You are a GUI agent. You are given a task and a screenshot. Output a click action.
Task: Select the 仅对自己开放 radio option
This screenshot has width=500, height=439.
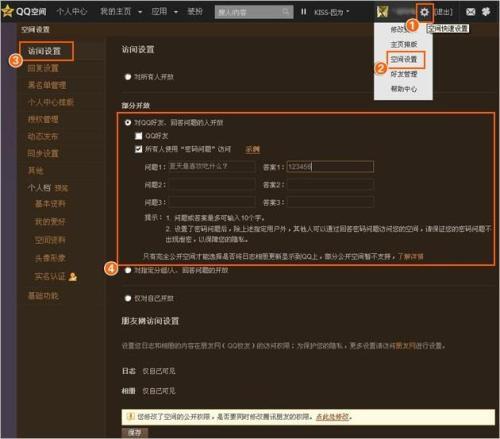pyautogui.click(x=128, y=298)
